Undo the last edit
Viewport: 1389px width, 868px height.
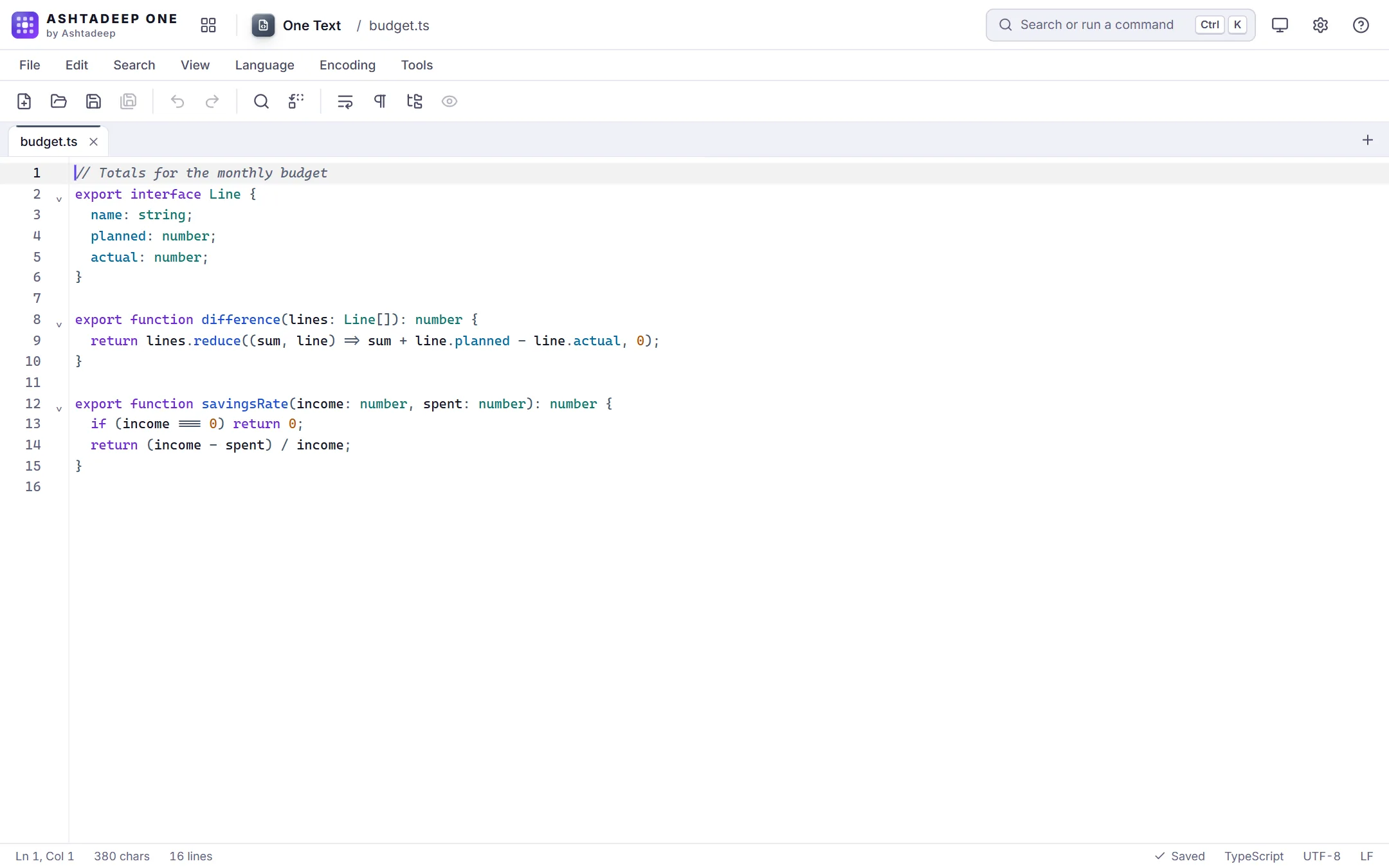coord(177,101)
